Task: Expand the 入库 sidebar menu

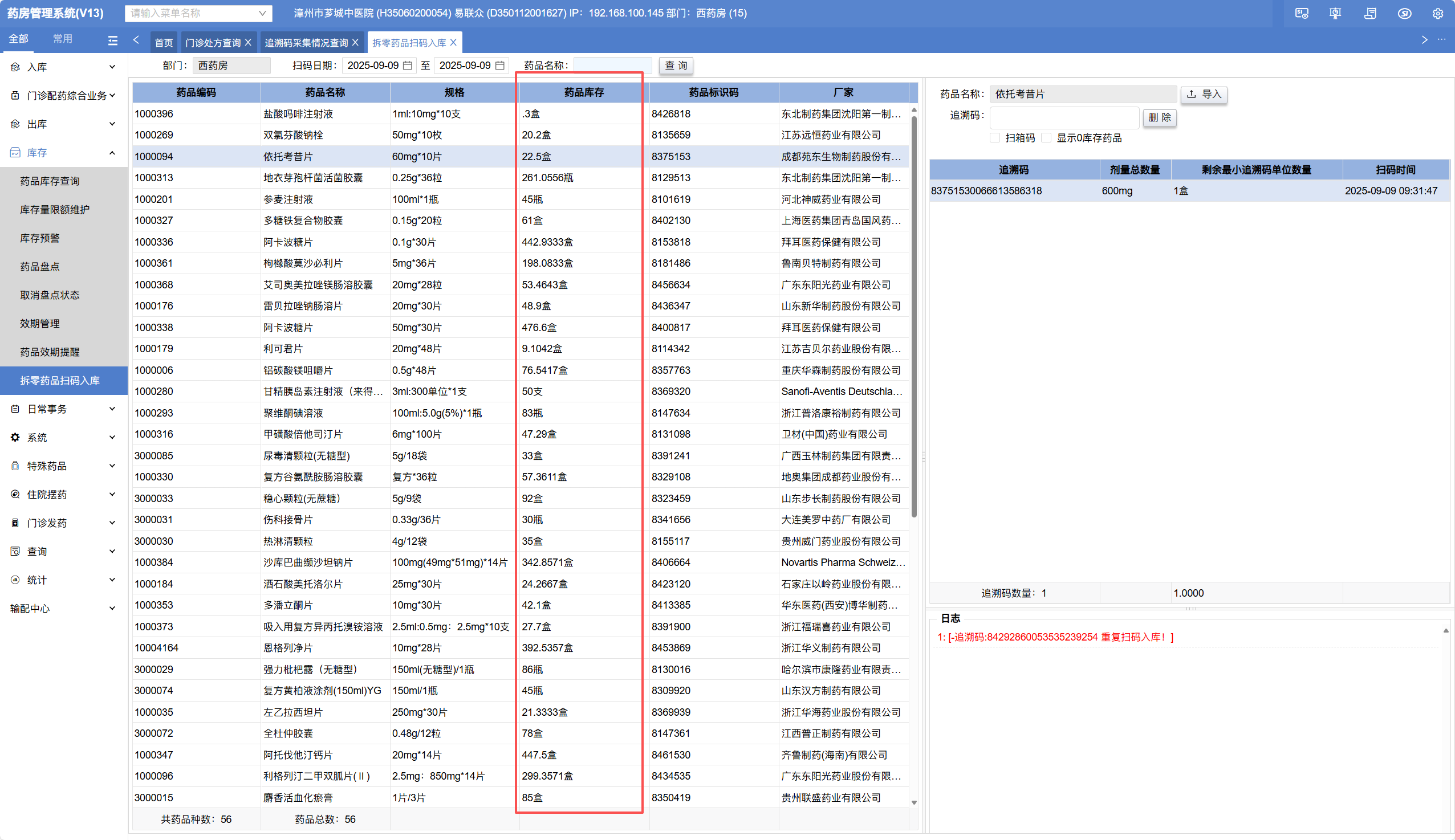Action: (x=62, y=67)
